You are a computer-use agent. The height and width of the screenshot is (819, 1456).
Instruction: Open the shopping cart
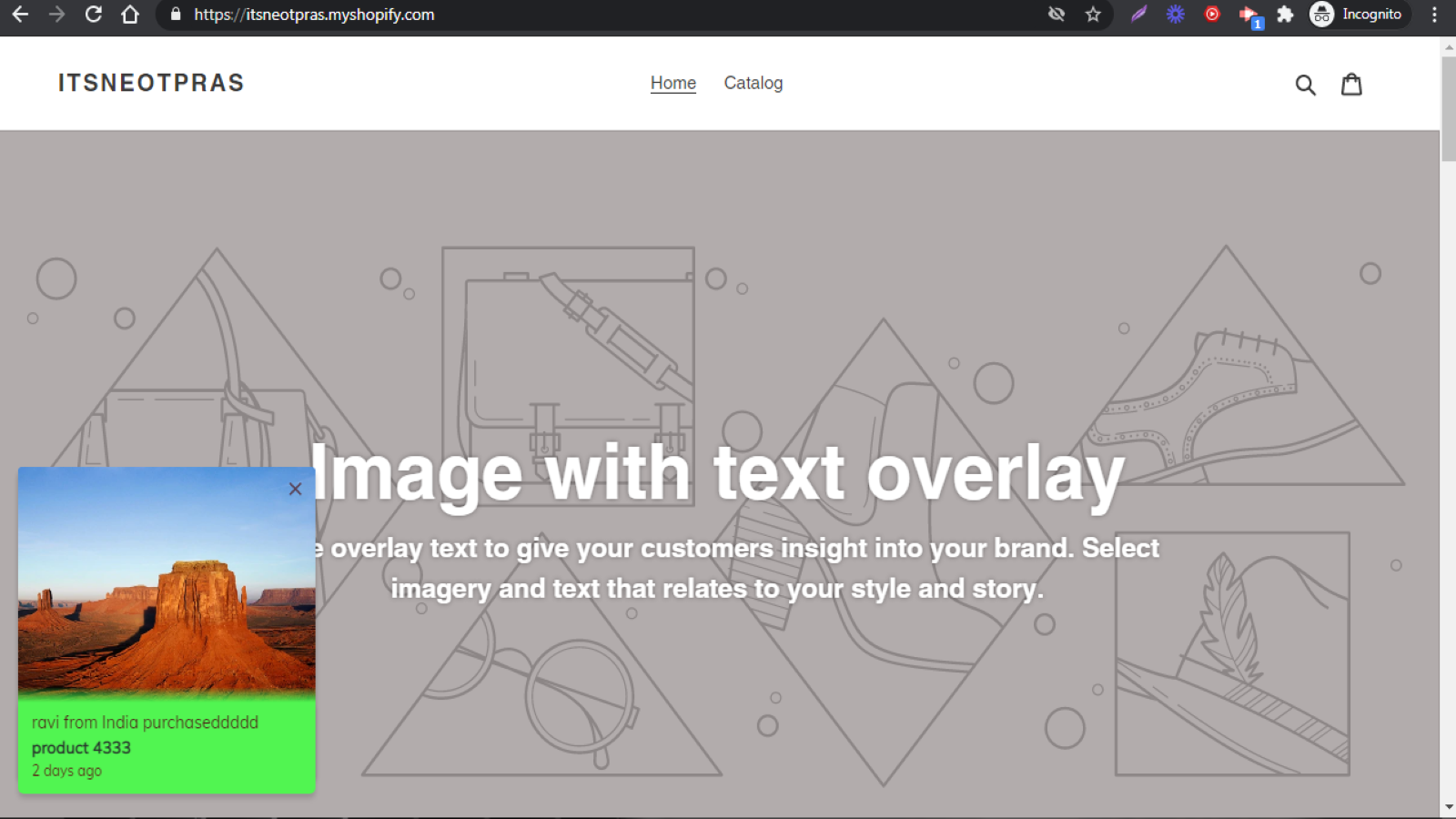(1351, 84)
